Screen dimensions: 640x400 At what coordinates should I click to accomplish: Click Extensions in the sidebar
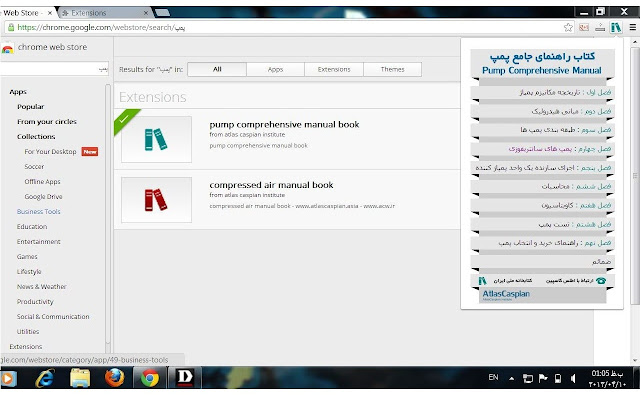pos(26,347)
